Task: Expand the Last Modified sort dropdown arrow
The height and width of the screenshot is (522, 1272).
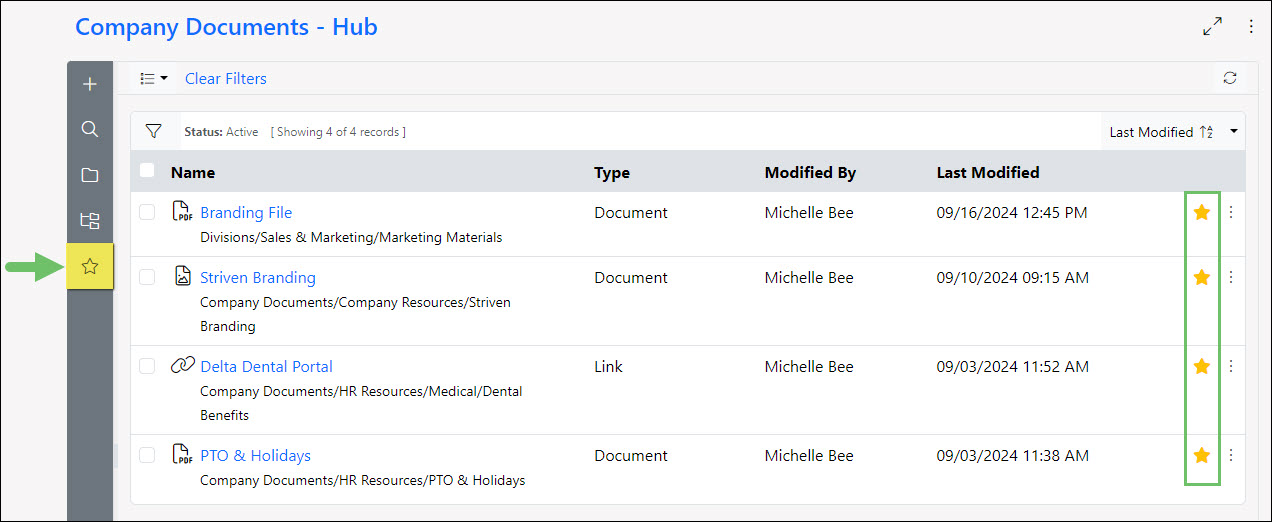Action: [1234, 132]
